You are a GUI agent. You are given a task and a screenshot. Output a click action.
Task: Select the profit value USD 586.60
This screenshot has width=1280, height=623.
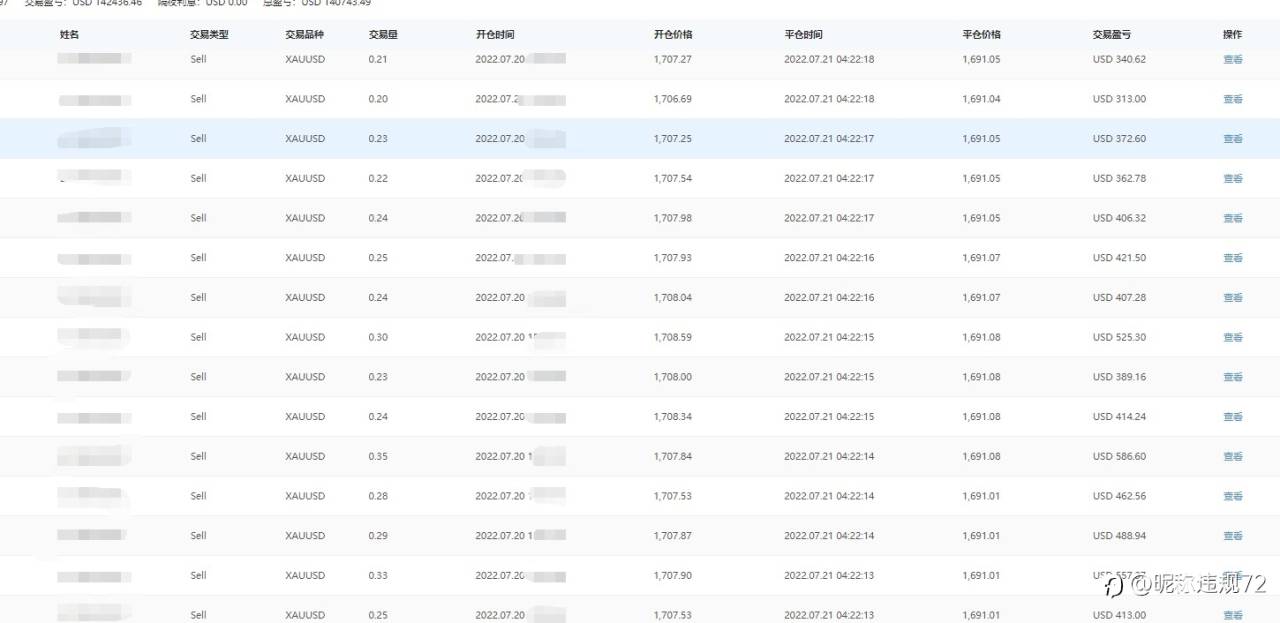pyautogui.click(x=1119, y=456)
